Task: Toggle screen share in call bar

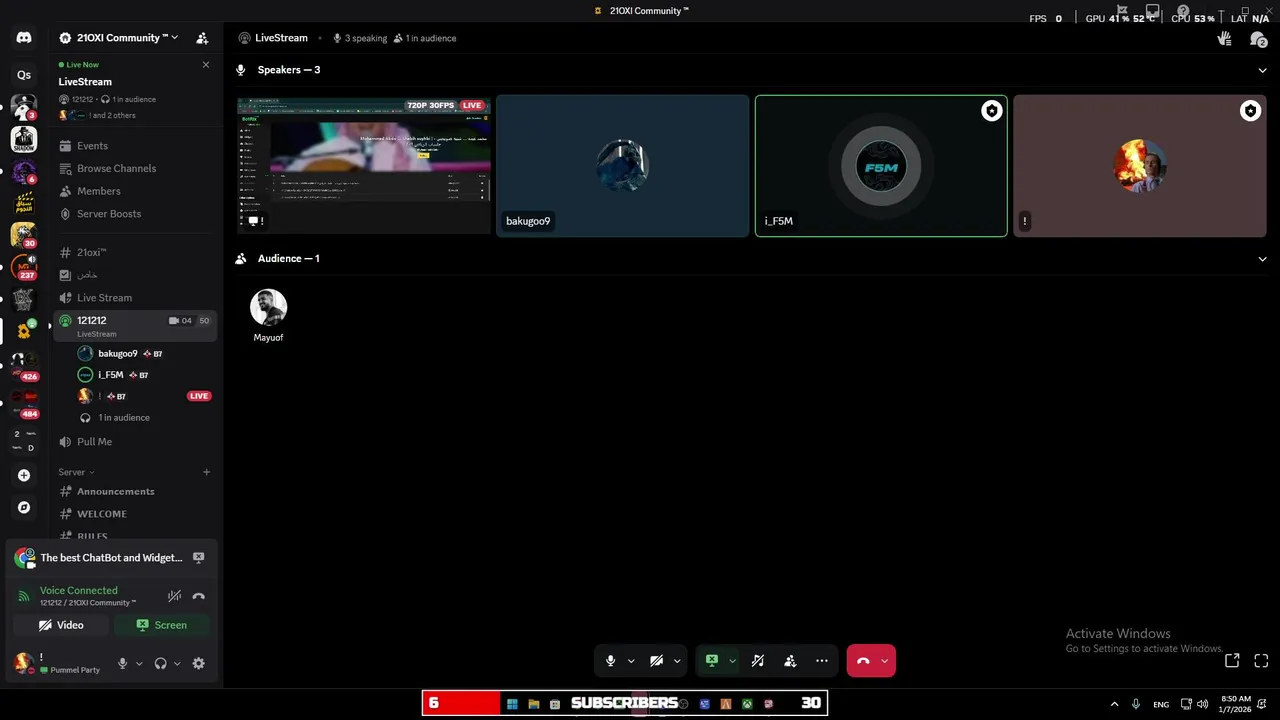Action: coord(712,661)
